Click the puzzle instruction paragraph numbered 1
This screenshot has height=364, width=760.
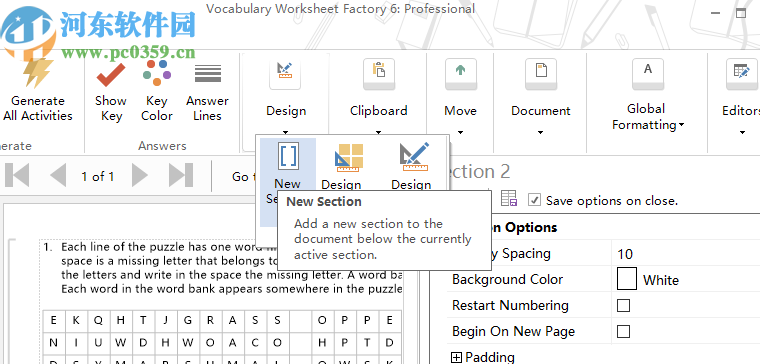pos(222,268)
